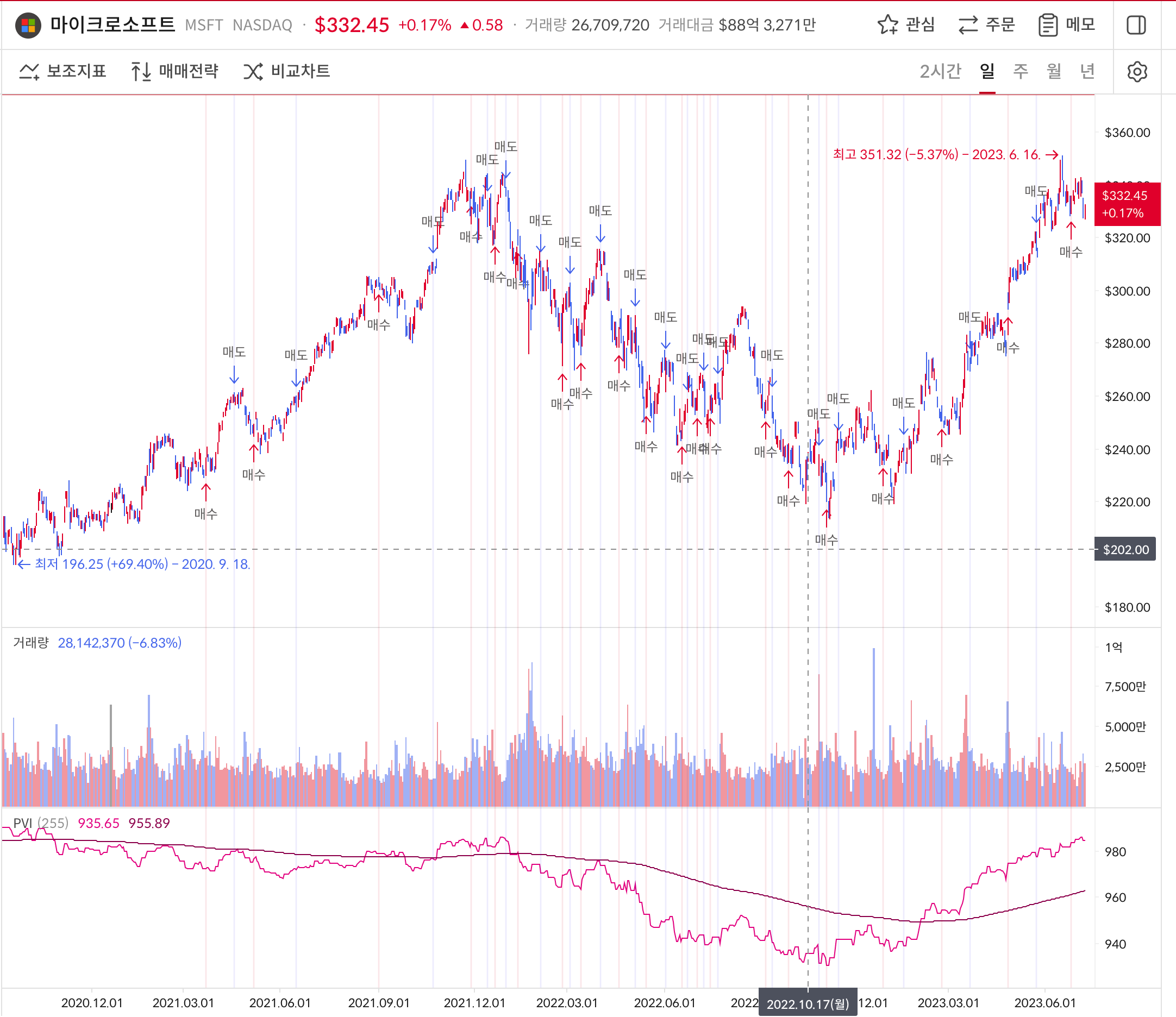Click the $360.00 price axis label

point(1127,133)
